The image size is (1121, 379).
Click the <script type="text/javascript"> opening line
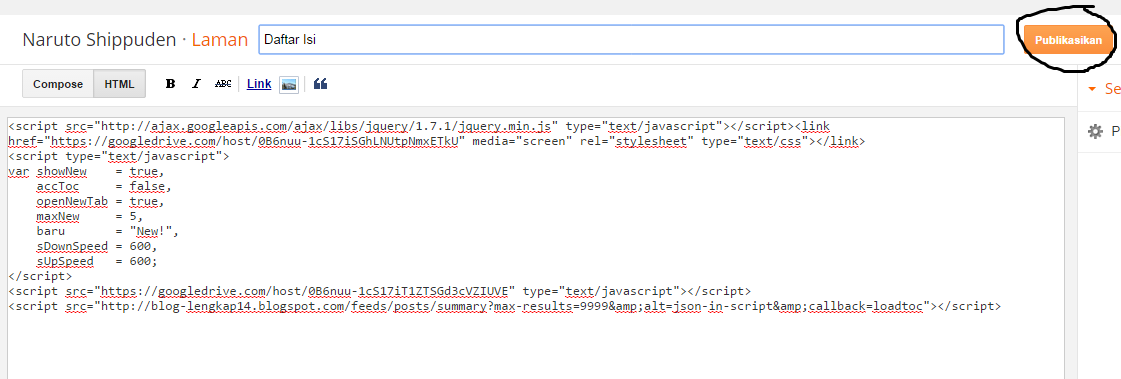[x=119, y=157]
